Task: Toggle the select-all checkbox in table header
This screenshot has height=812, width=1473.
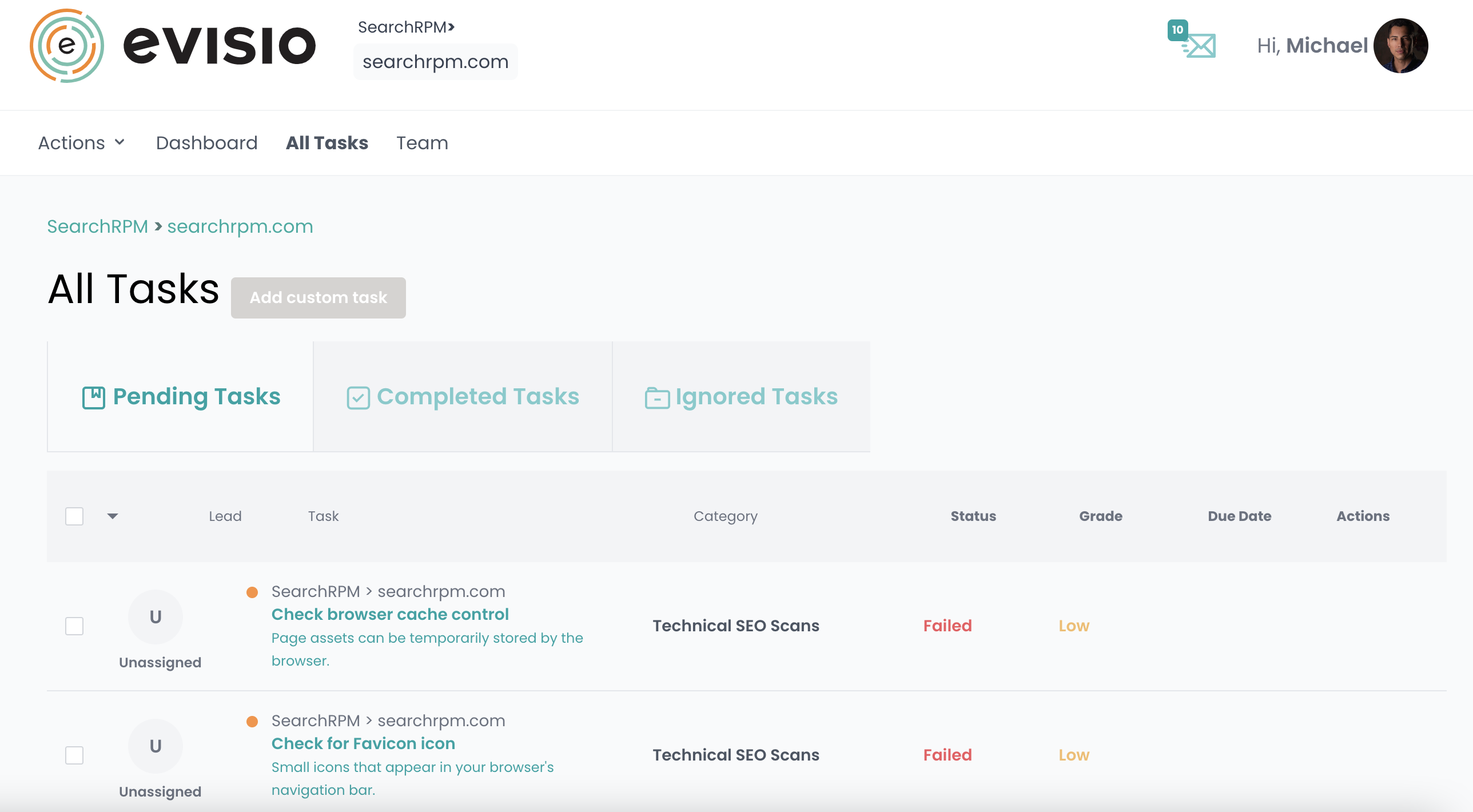Action: point(74,516)
